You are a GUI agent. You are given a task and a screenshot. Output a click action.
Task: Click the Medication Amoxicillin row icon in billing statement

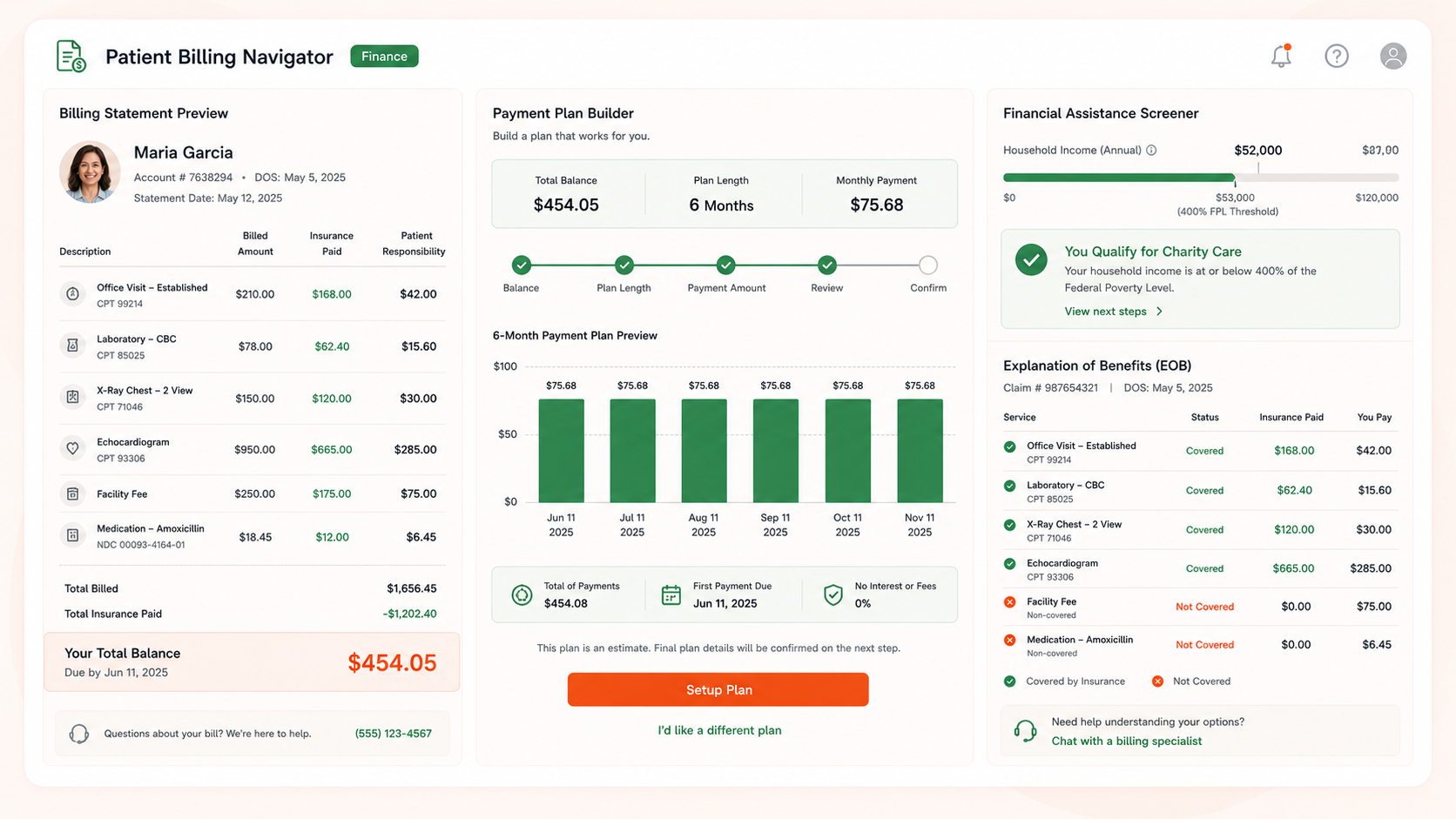click(73, 535)
